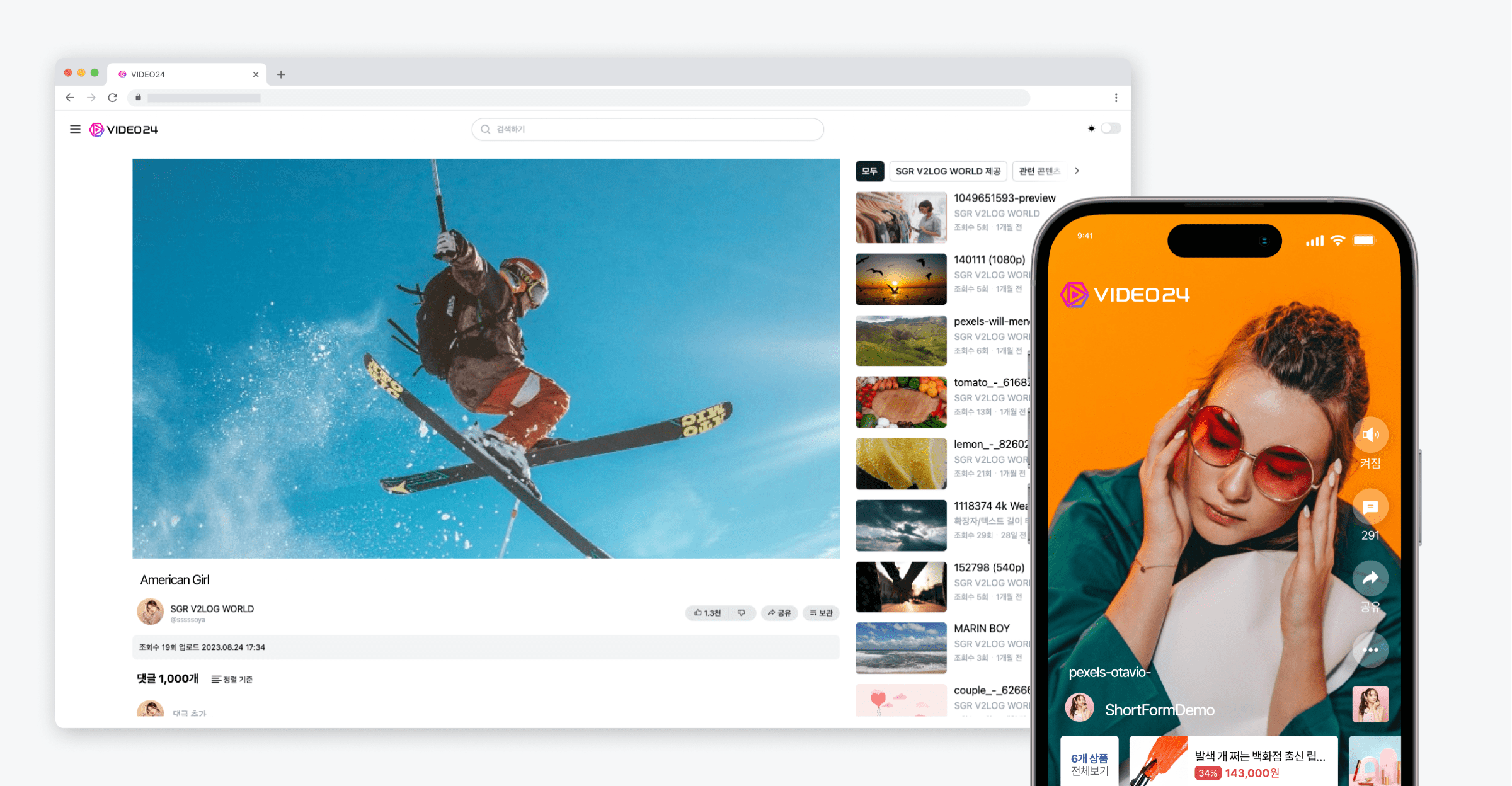
Task: Tap 6개 상품 전체보기 on phone
Action: click(x=1089, y=764)
